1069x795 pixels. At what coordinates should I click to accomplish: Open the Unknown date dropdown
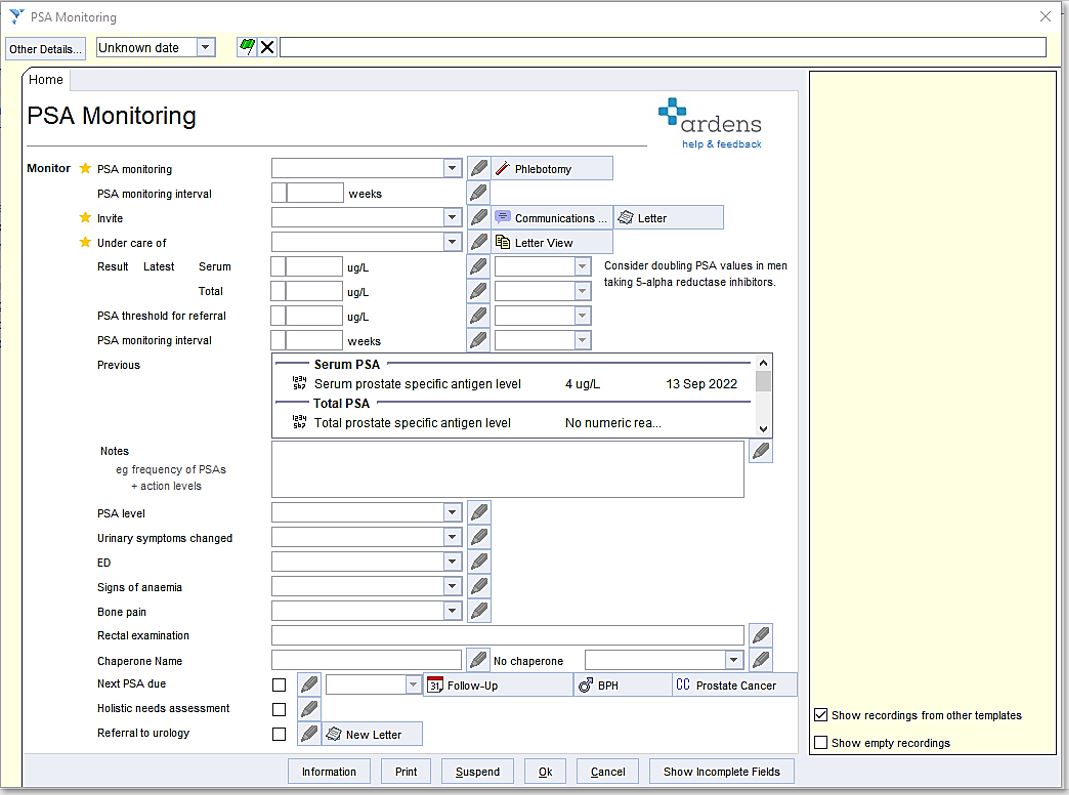tap(205, 47)
